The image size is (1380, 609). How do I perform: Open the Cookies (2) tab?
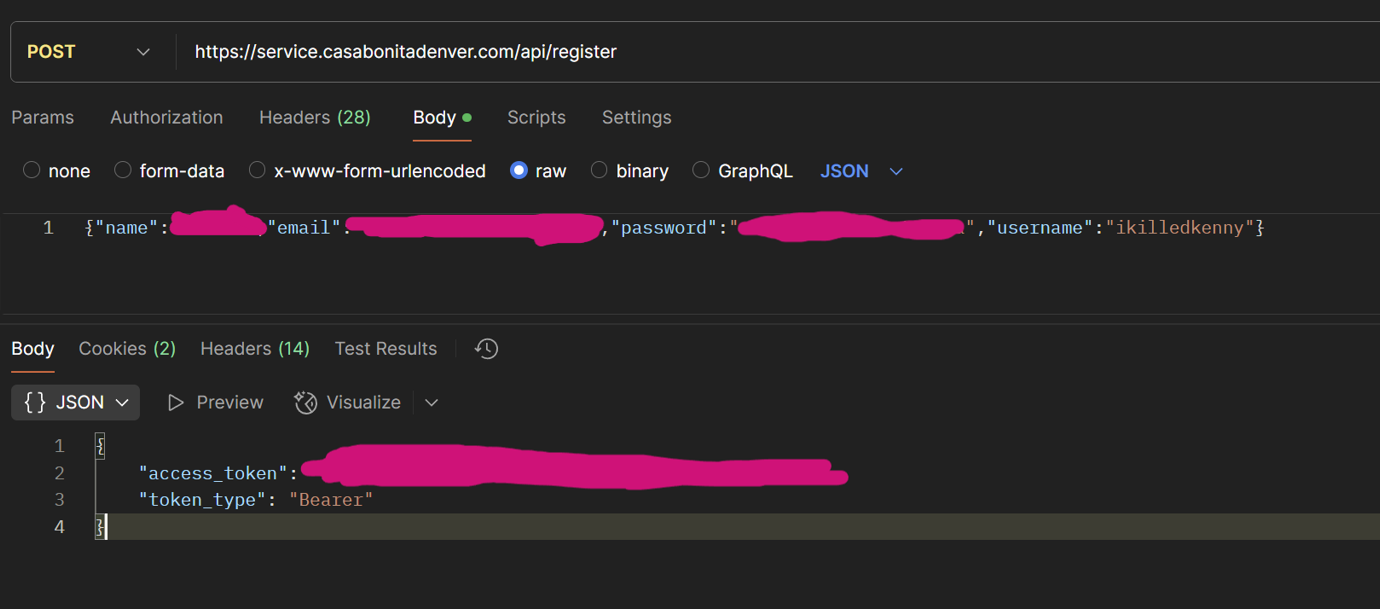(x=127, y=348)
